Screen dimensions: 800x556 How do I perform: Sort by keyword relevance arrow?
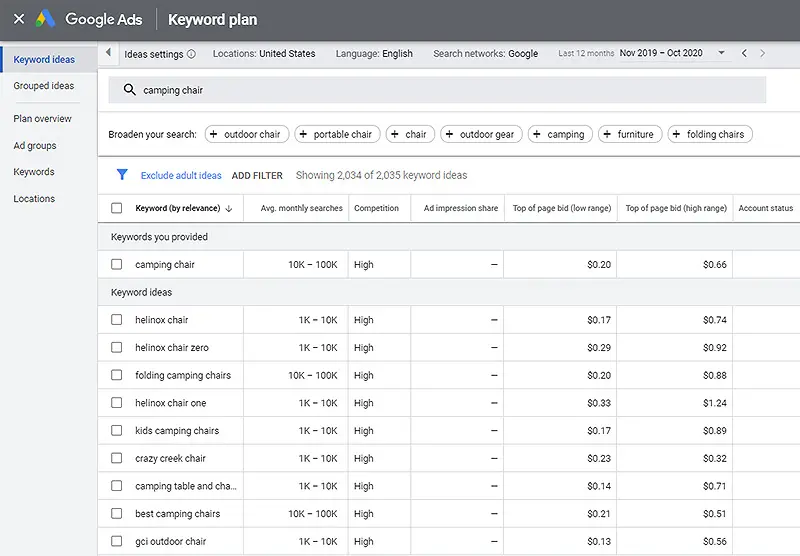tap(229, 208)
